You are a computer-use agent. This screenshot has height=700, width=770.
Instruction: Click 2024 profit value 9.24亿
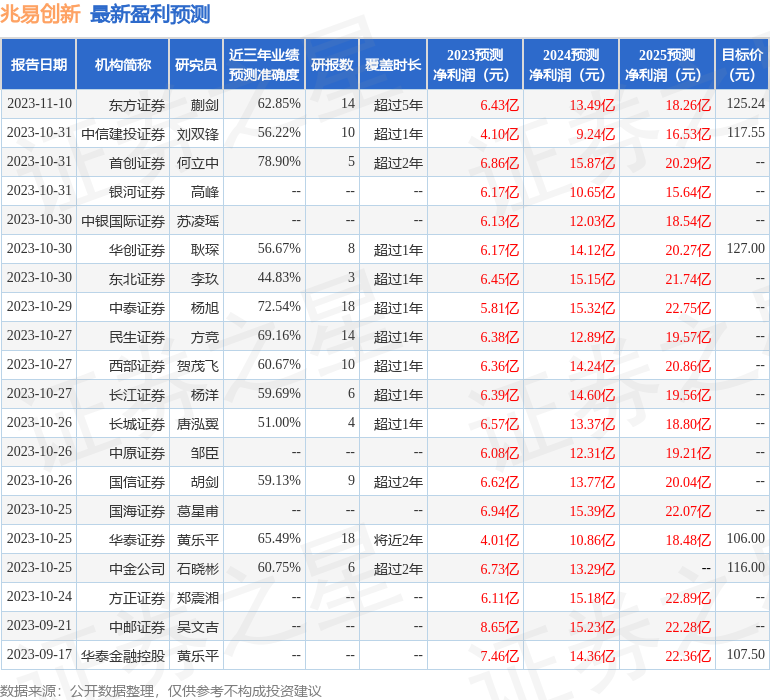(x=596, y=134)
